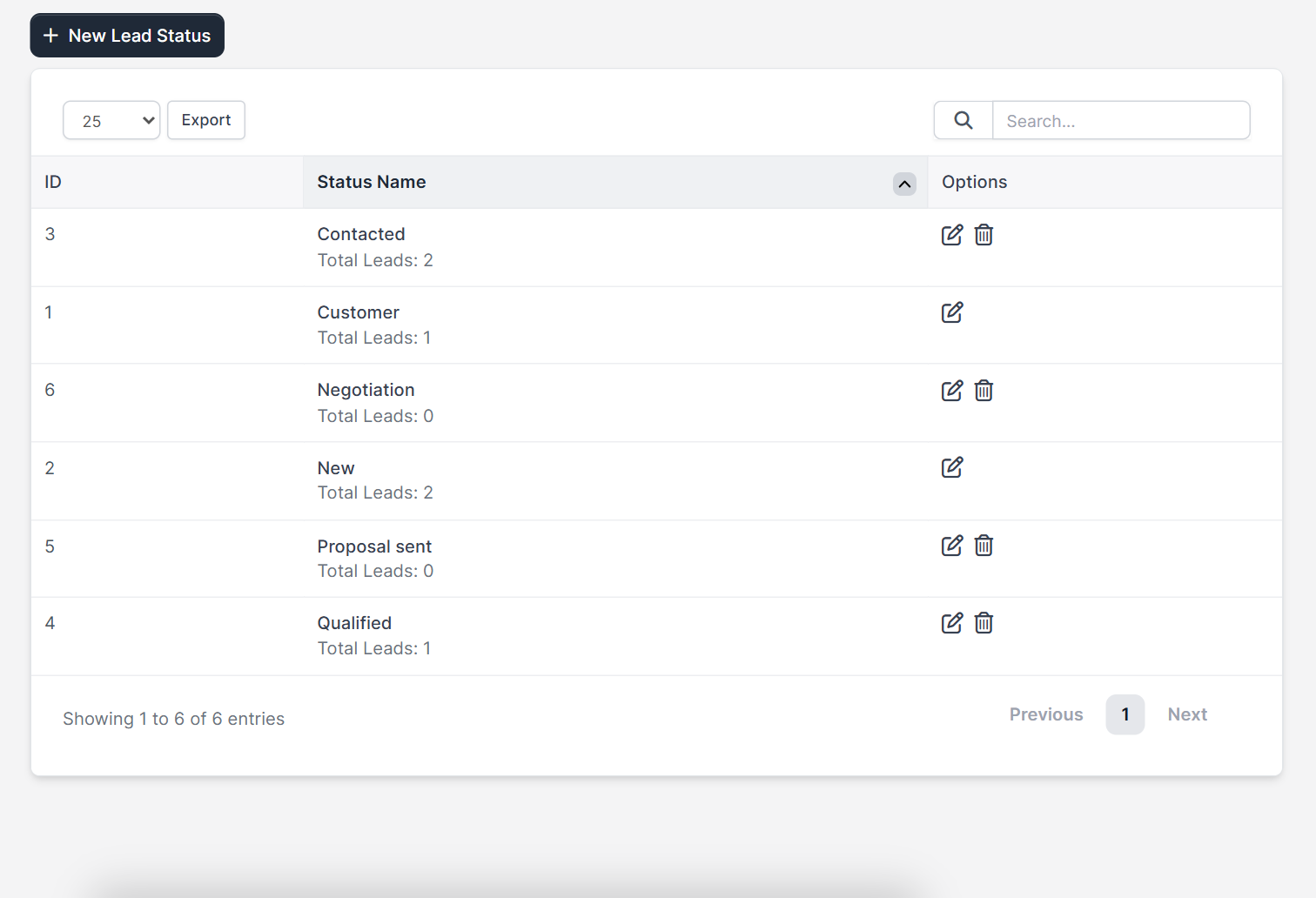Create a New Lead Status
Viewport: 1316px width, 898px height.
[127, 36]
